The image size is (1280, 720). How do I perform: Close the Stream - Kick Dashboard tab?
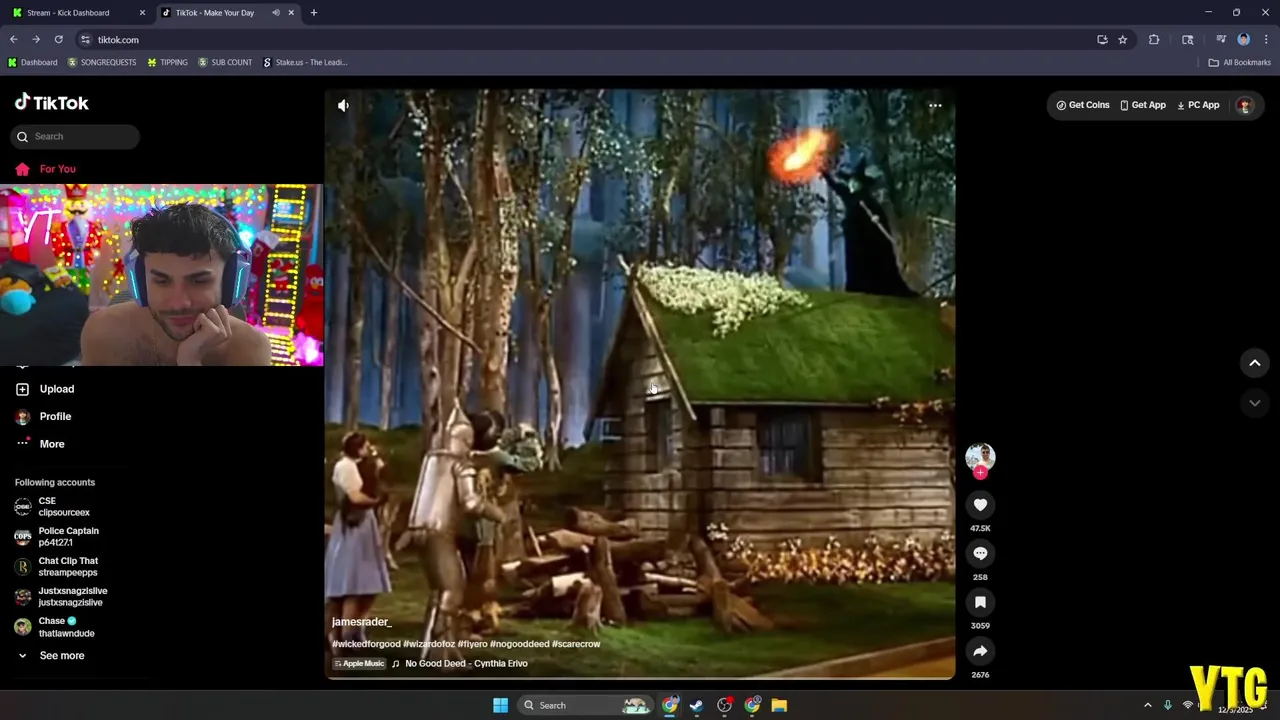(x=142, y=13)
